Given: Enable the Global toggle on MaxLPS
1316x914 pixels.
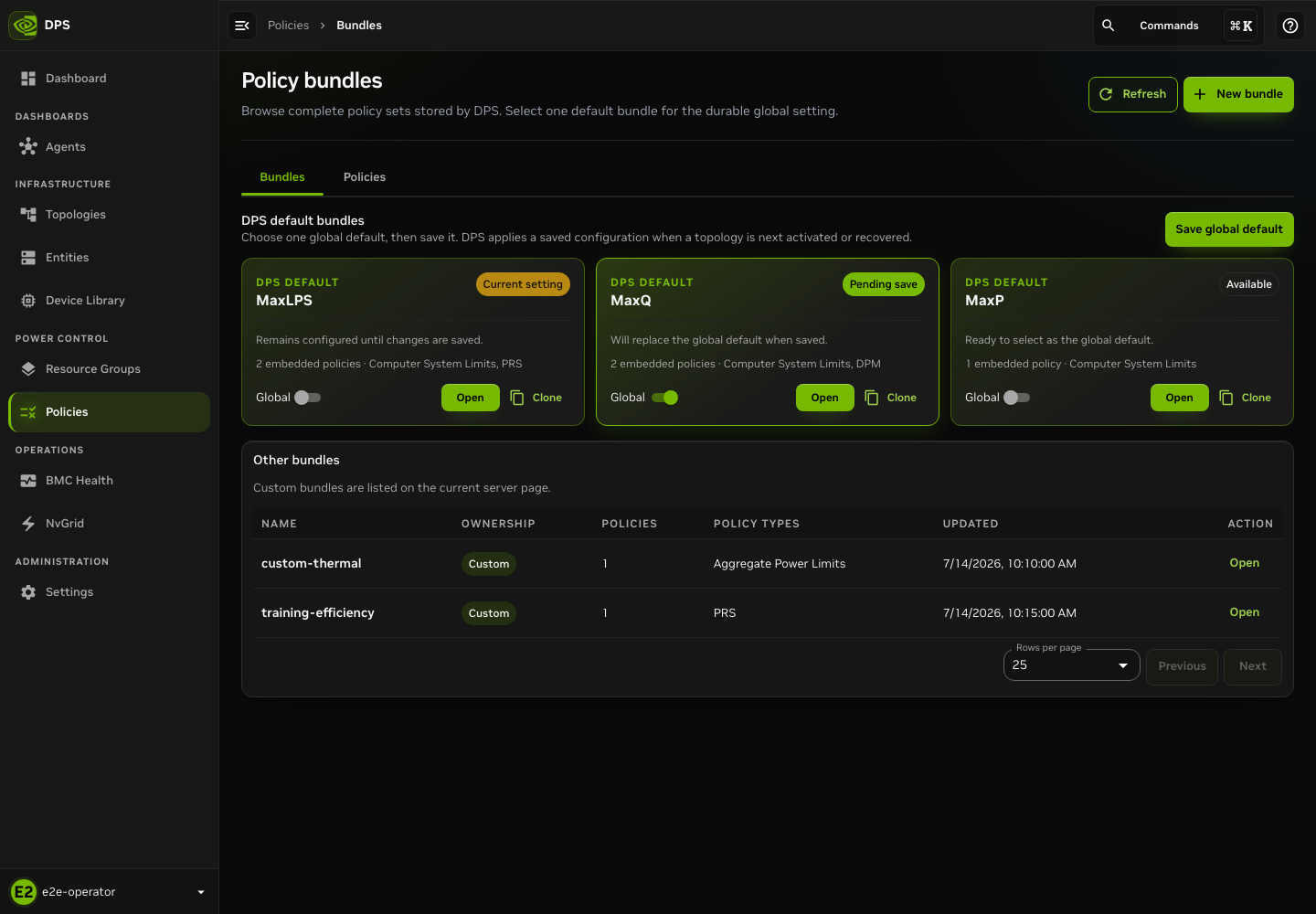Looking at the screenshot, I should (307, 398).
